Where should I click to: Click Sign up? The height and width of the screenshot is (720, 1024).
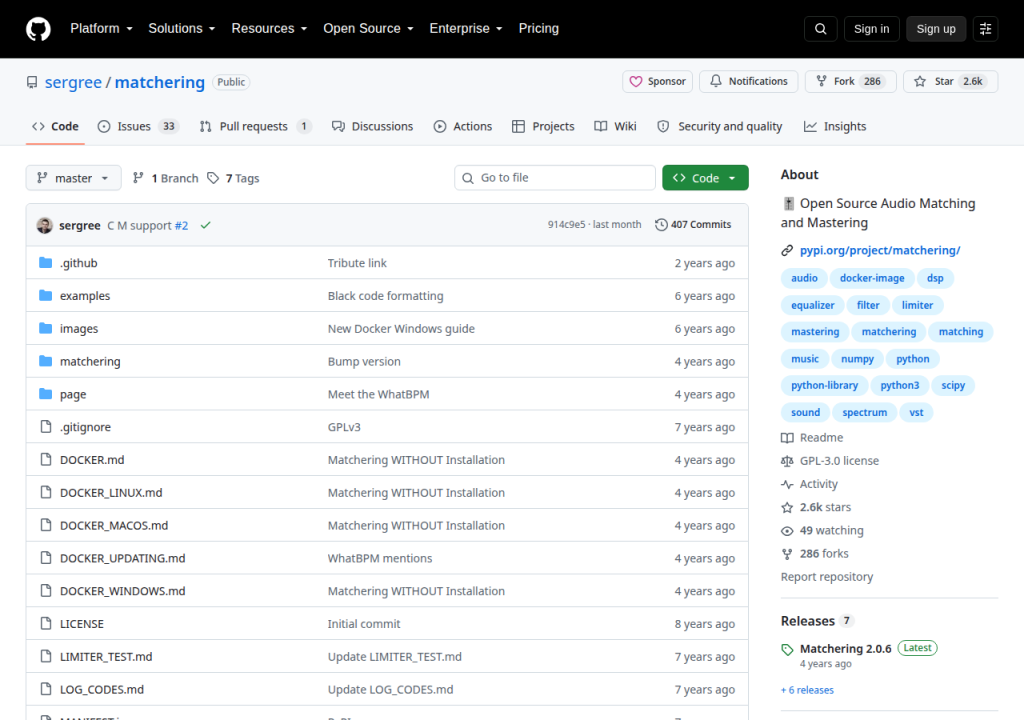(936, 29)
